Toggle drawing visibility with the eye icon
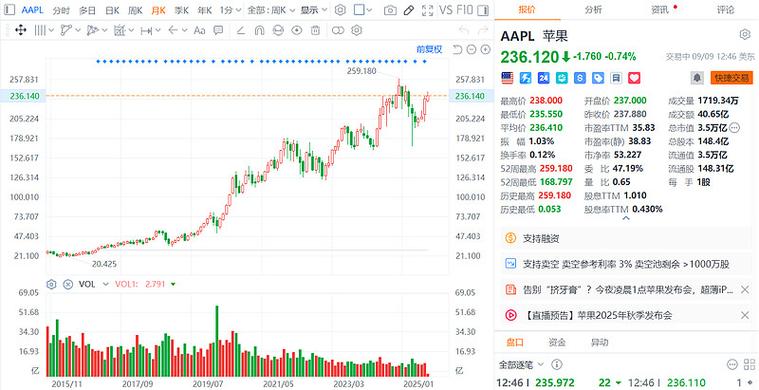 pos(296,30)
